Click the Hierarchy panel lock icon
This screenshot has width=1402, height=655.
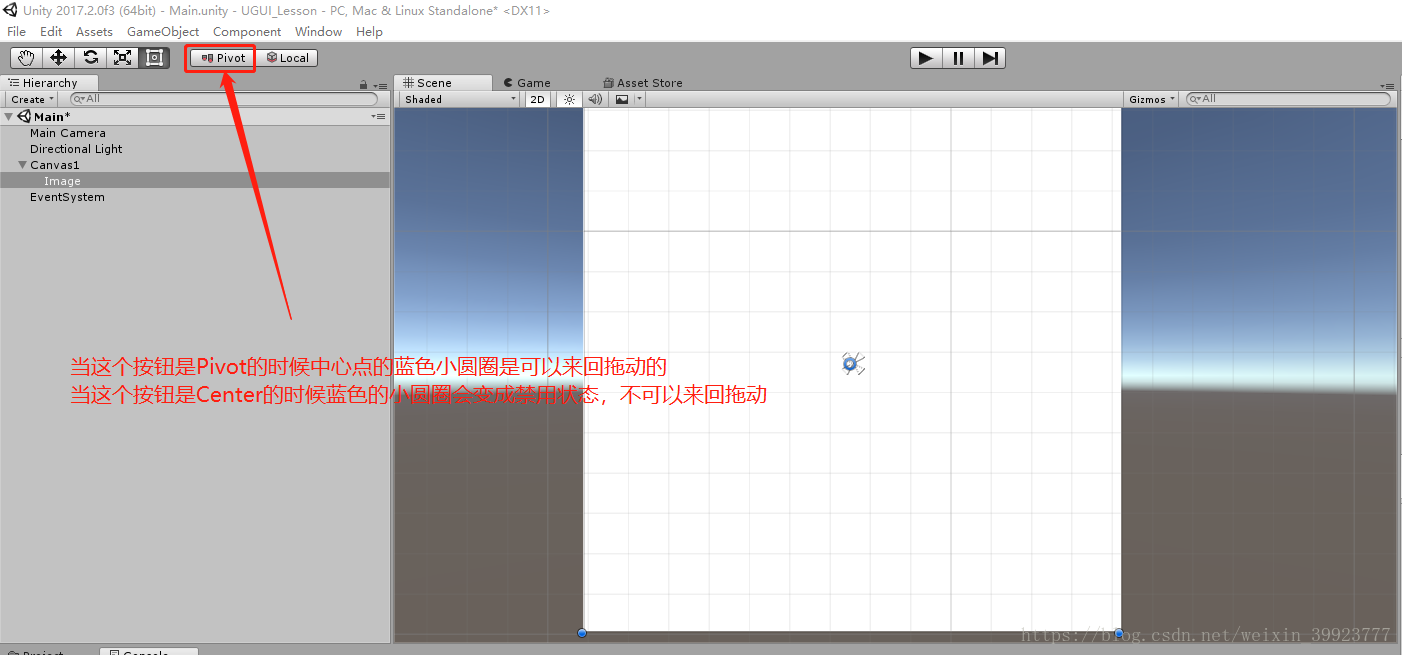(x=364, y=85)
